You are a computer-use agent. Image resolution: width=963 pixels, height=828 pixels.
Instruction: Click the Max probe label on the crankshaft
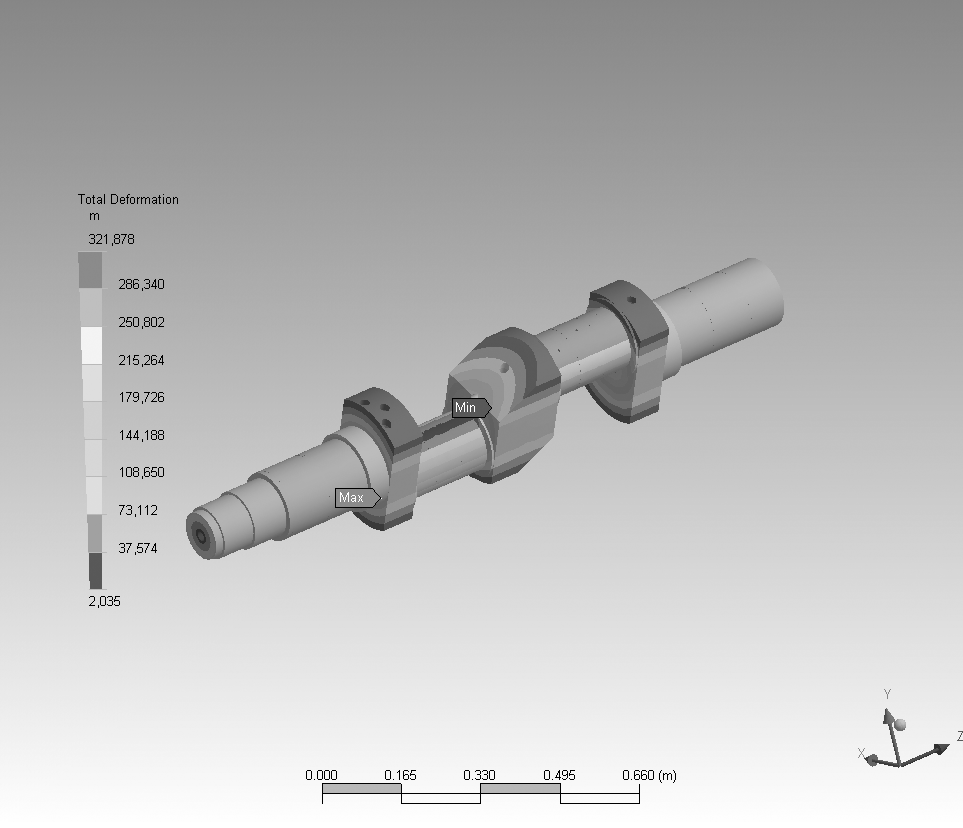pyautogui.click(x=357, y=498)
